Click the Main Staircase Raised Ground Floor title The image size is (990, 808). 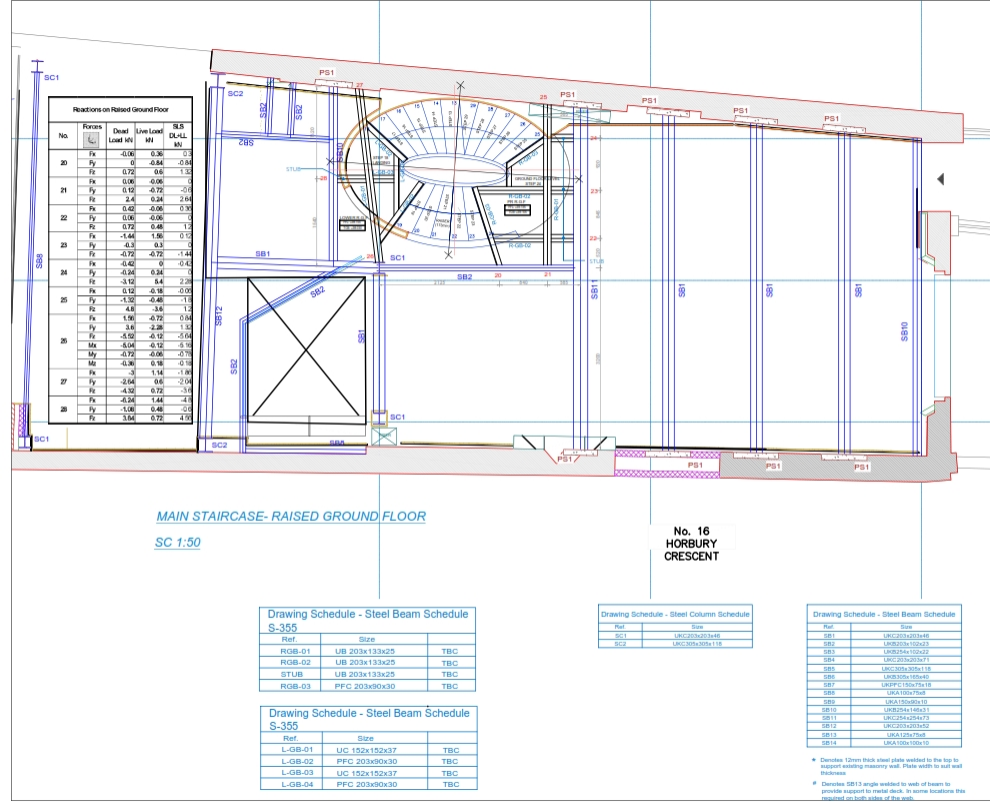pyautogui.click(x=291, y=517)
